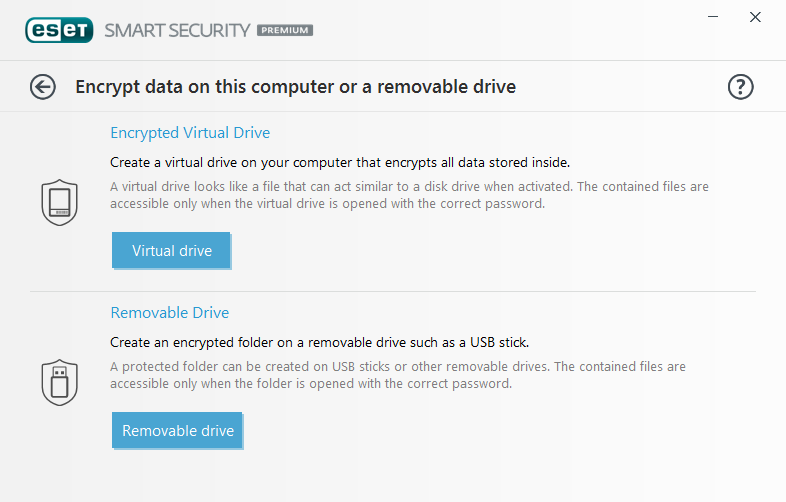Click the gray virtual drive explanation paragraph
The image size is (786, 502).
(x=409, y=195)
